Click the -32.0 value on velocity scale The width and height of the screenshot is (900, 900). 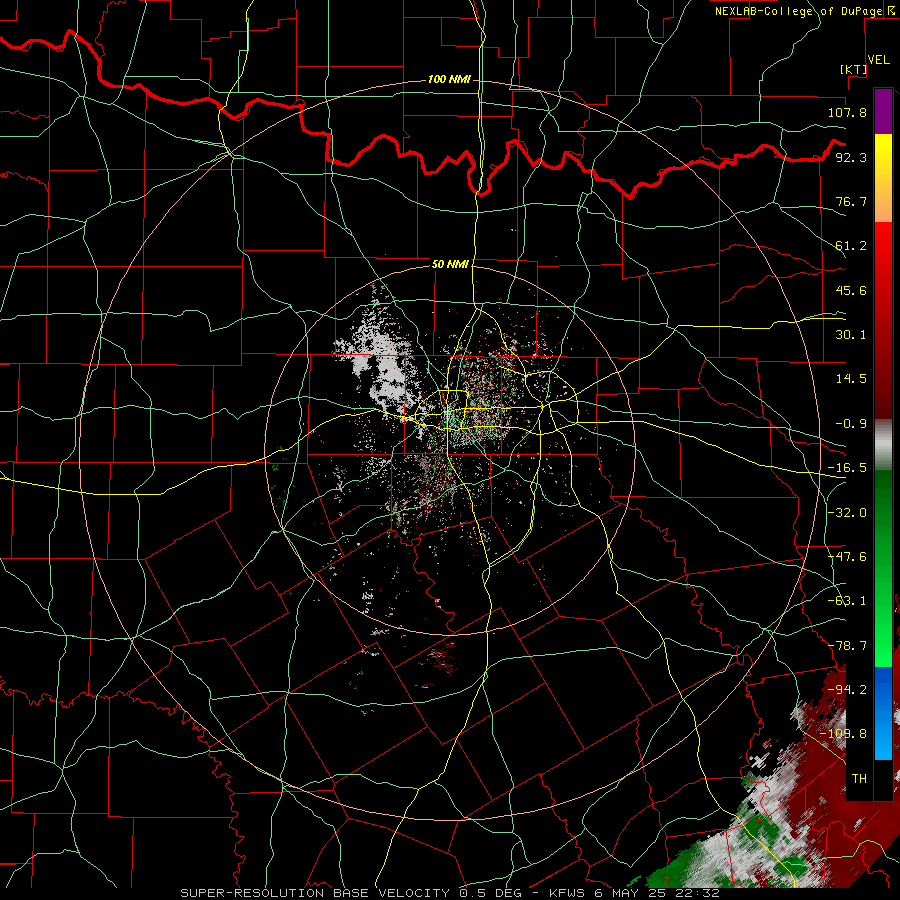847,513
